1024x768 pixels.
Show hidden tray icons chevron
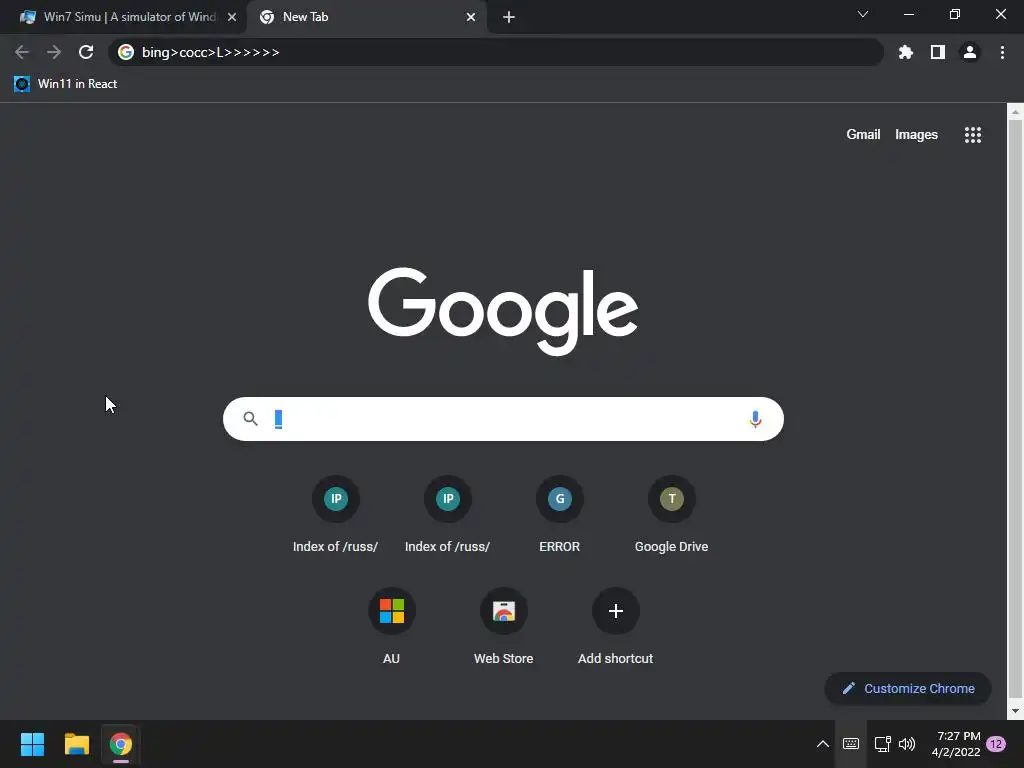coord(823,744)
